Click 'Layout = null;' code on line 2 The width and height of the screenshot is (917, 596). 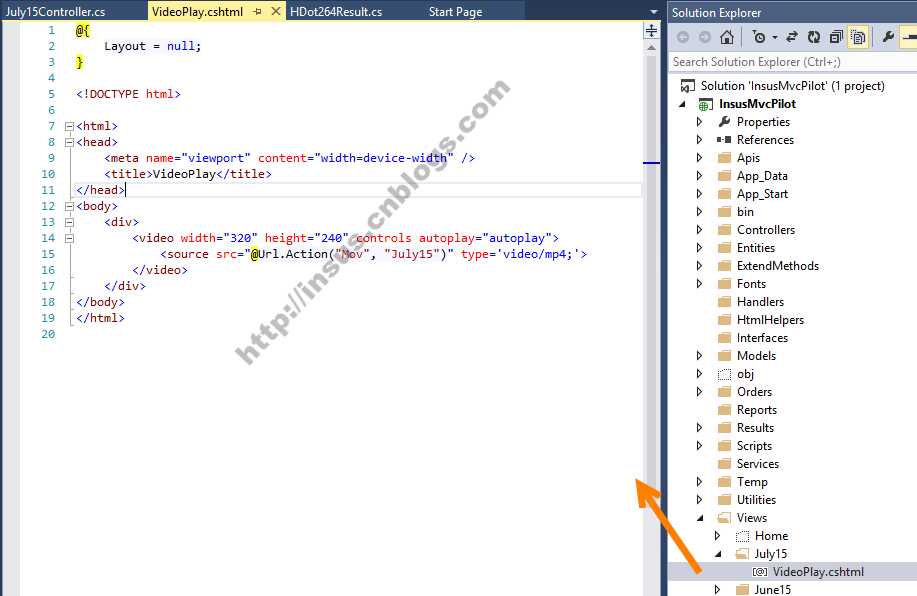point(153,46)
